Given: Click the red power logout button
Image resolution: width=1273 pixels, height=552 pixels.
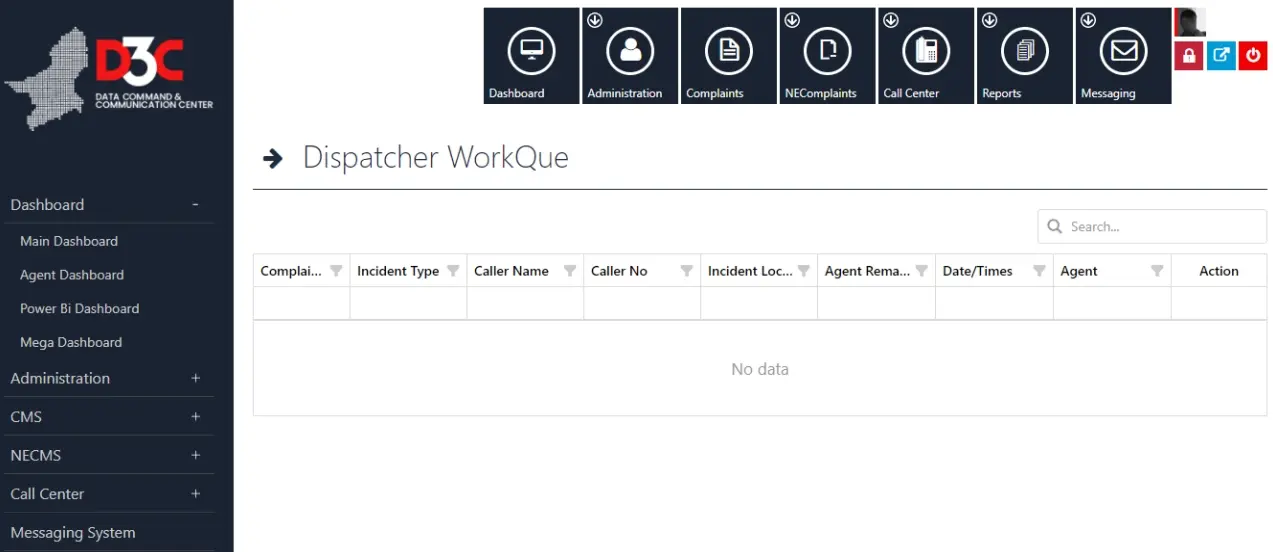Looking at the screenshot, I should 1253,56.
